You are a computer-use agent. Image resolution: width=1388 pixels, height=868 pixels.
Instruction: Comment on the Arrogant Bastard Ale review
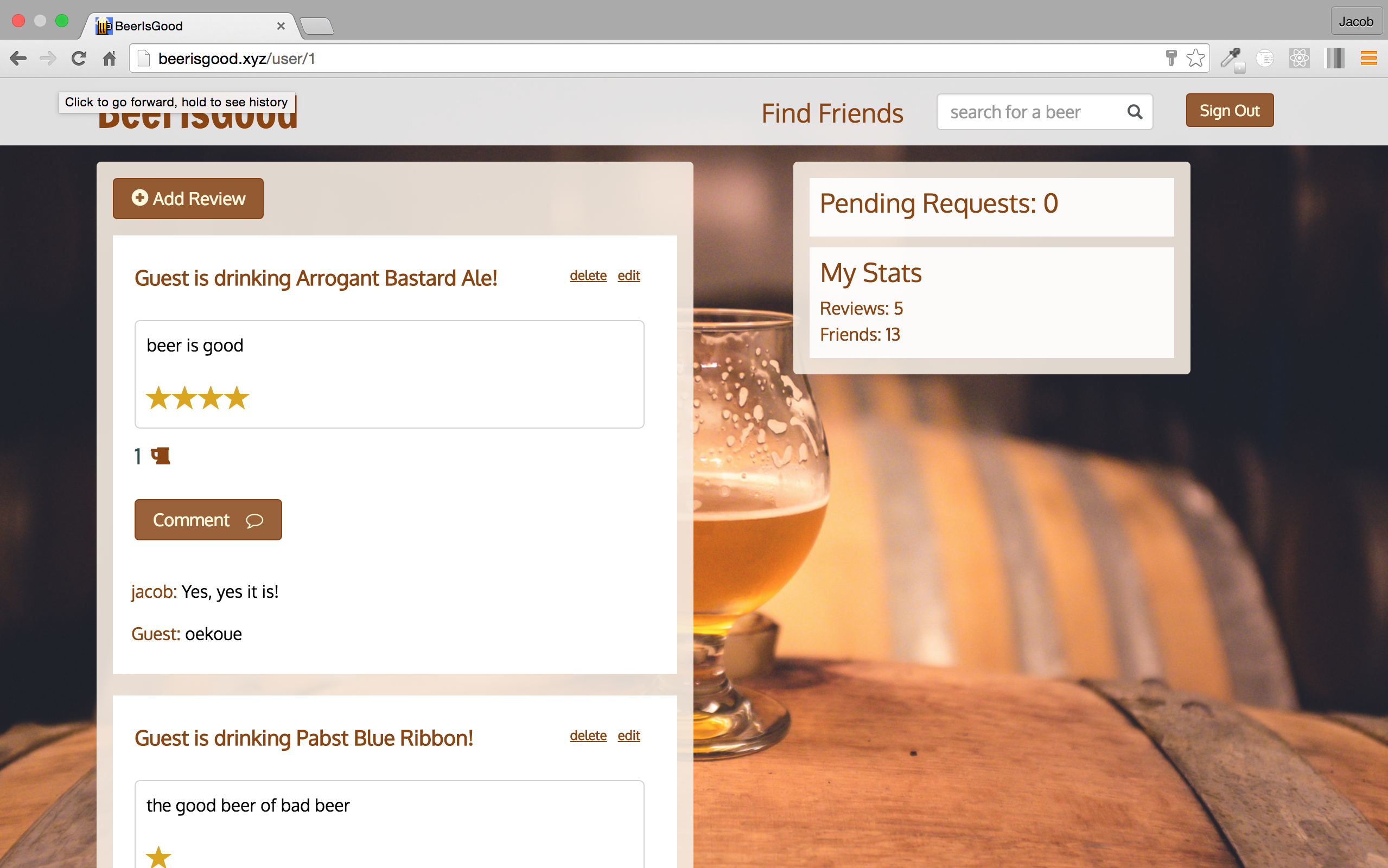point(208,520)
